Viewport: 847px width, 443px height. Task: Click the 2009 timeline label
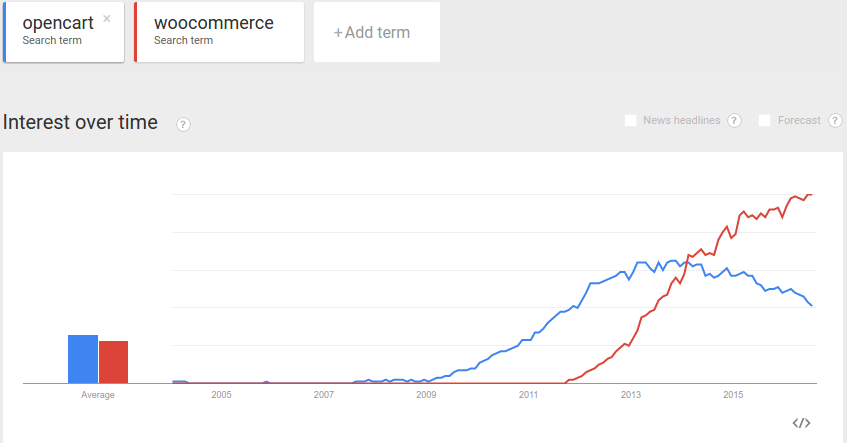[426, 395]
